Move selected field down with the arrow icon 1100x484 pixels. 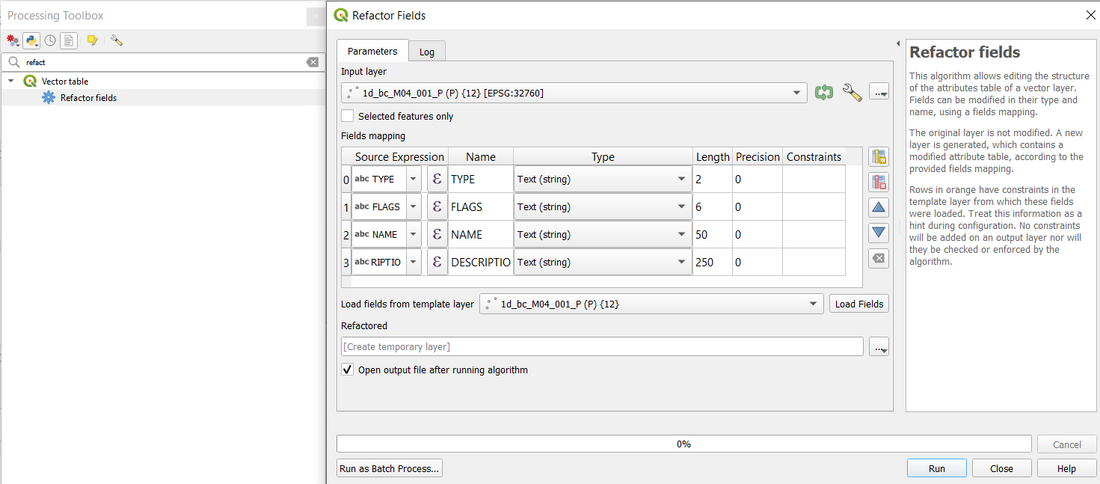coord(878,232)
